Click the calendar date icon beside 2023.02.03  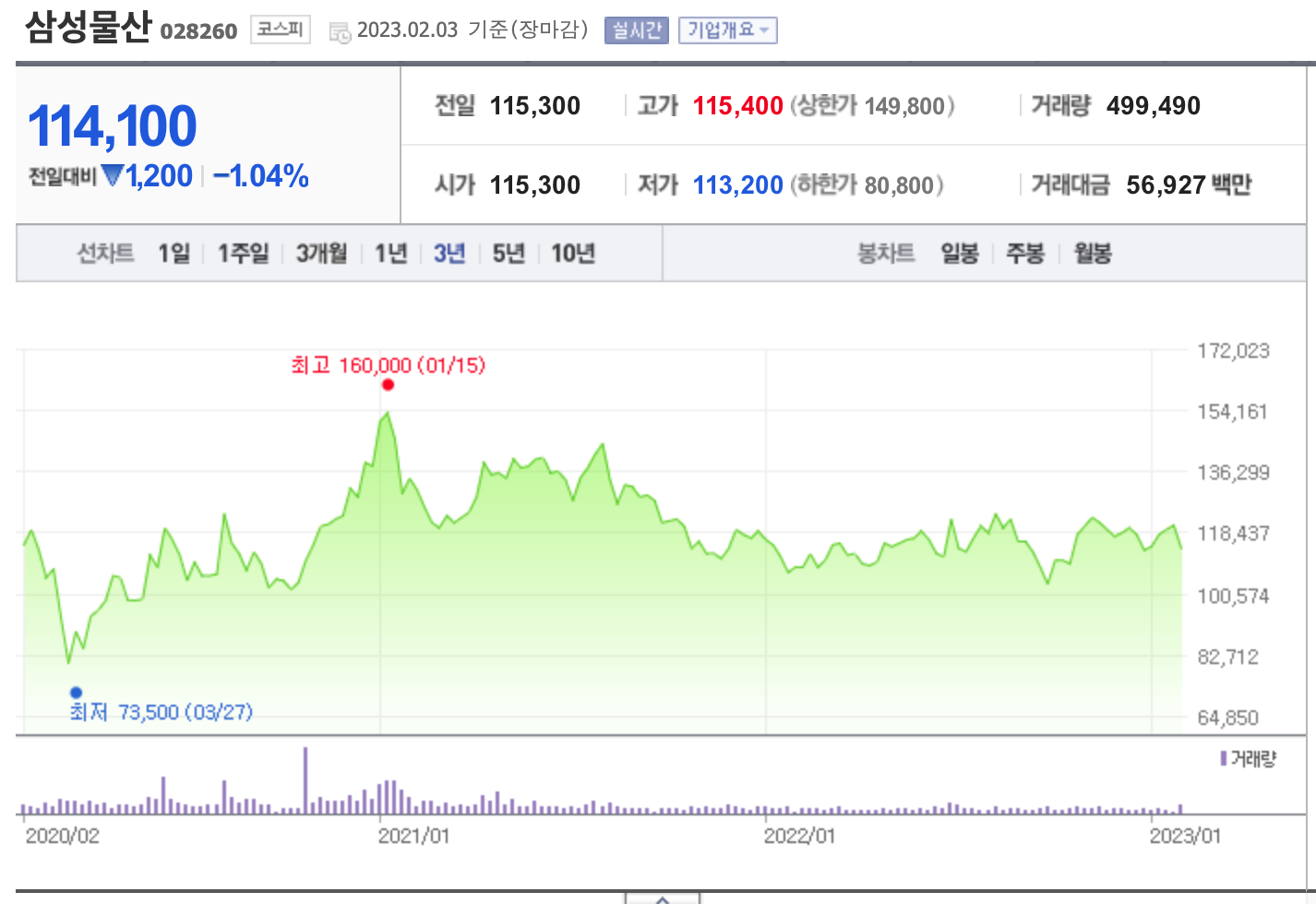pos(340,32)
